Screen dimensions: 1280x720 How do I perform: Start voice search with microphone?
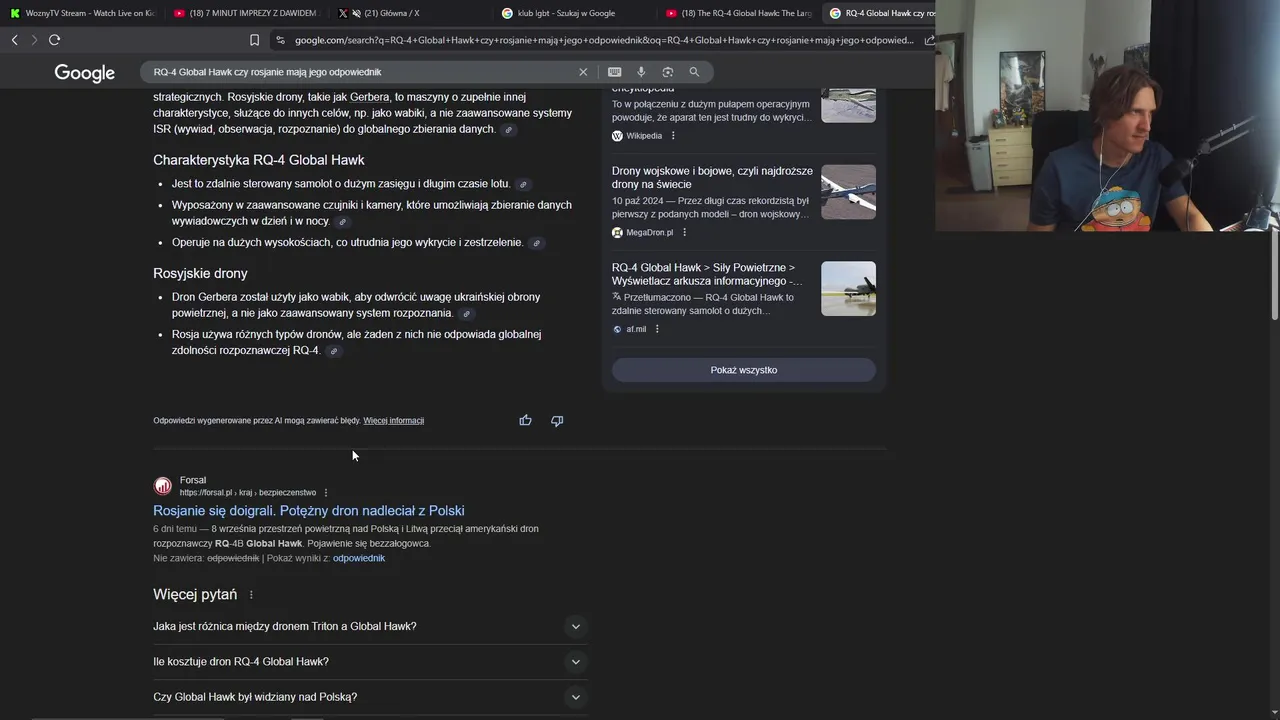click(x=641, y=72)
